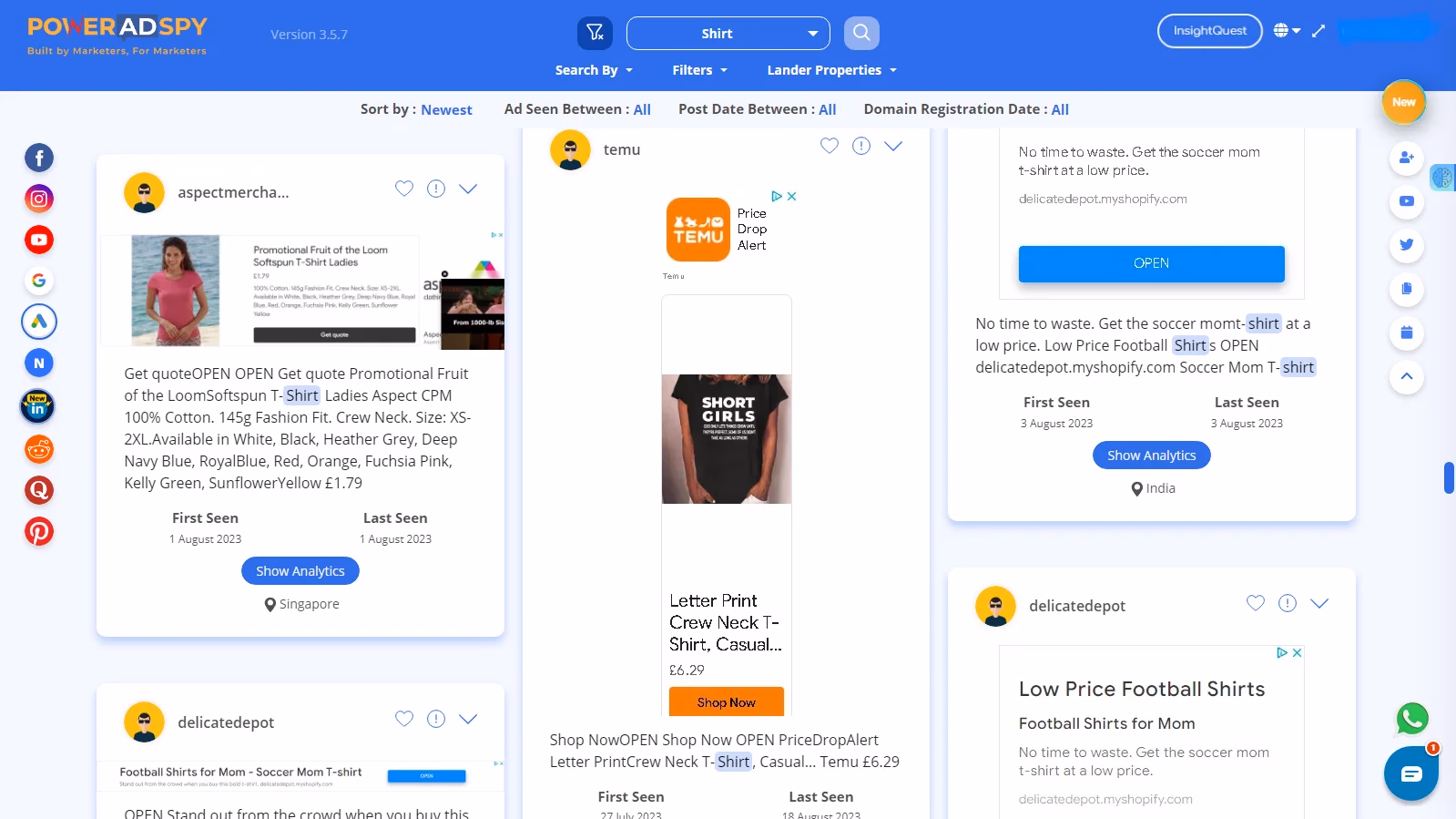Viewport: 1456px width, 819px height.
Task: Click the PowerAdSpy logo
Action: point(117,36)
